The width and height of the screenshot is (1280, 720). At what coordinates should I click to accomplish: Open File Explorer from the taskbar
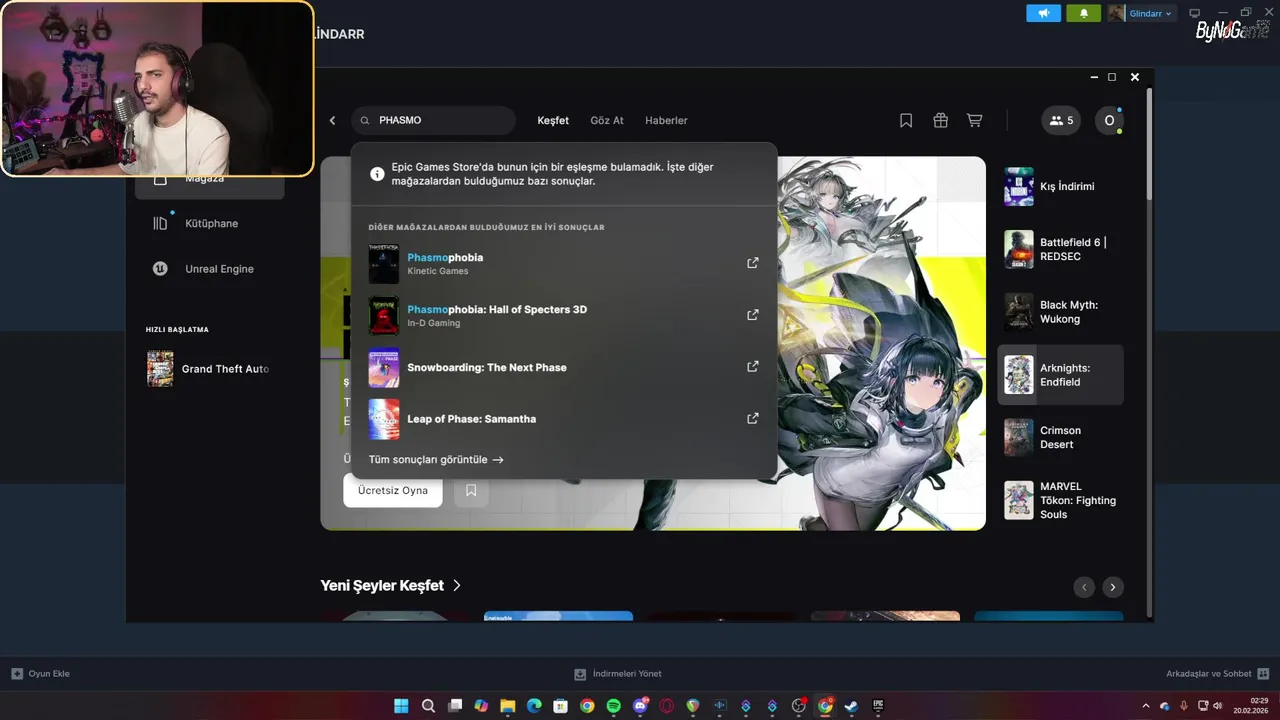click(x=508, y=706)
